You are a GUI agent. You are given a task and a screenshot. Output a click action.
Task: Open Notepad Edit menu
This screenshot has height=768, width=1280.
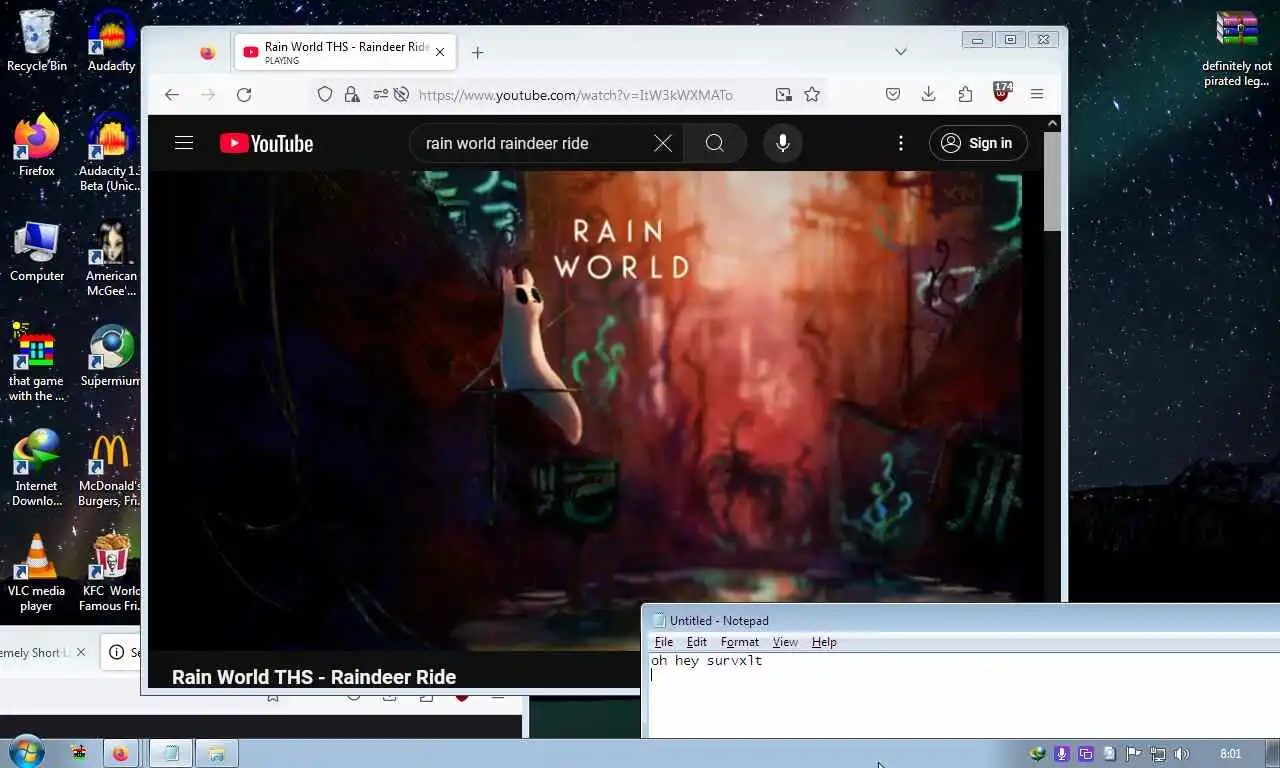[697, 642]
